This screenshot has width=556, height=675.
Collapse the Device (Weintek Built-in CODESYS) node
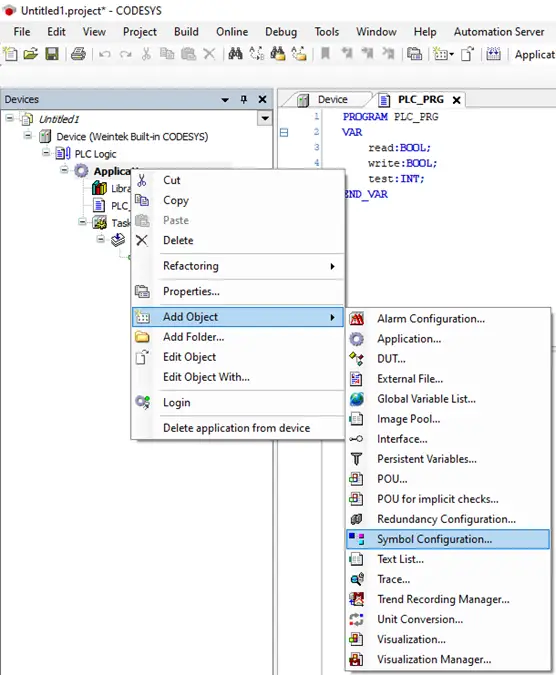coord(28,135)
